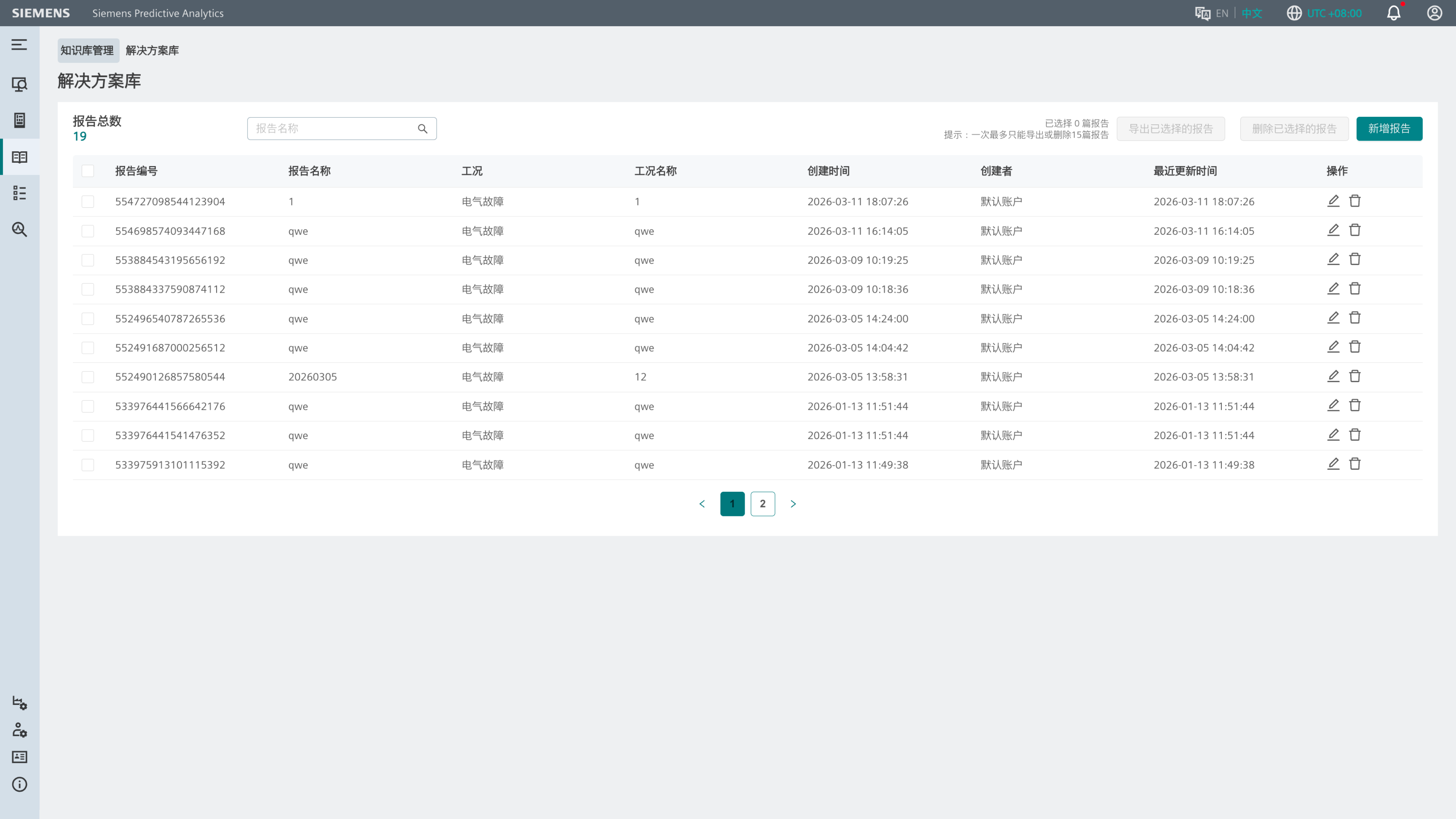1456x819 pixels.
Task: Open the user settings gear icon in the sidebar
Action: [x=19, y=730]
